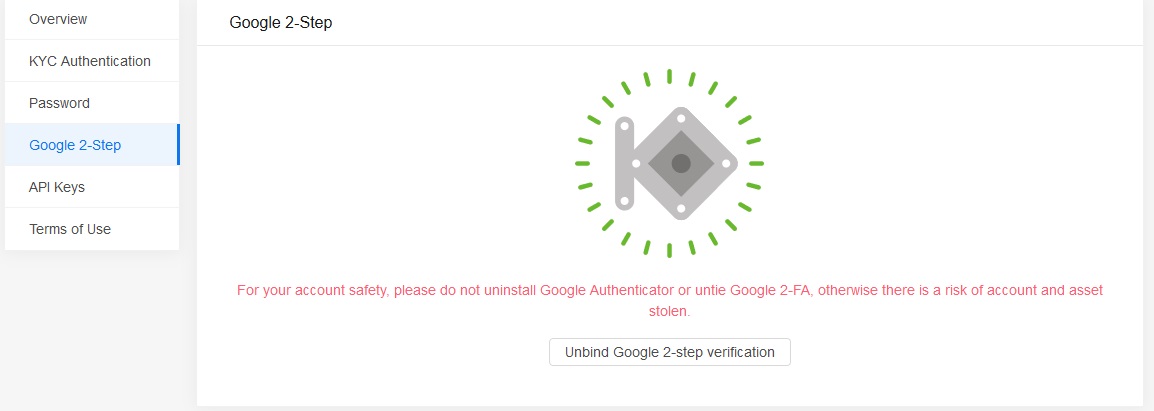
Task: Click the left white dot on the logo diamond
Action: pyautogui.click(x=636, y=164)
